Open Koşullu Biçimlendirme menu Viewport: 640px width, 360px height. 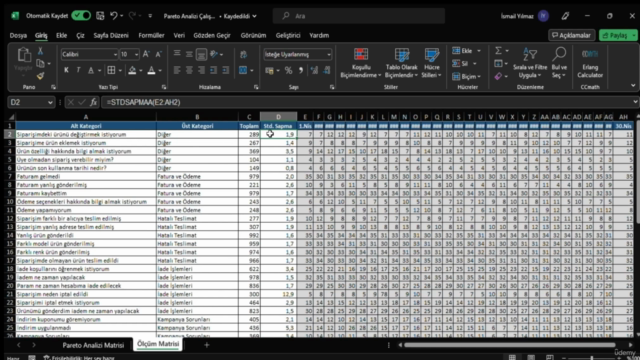coord(361,63)
